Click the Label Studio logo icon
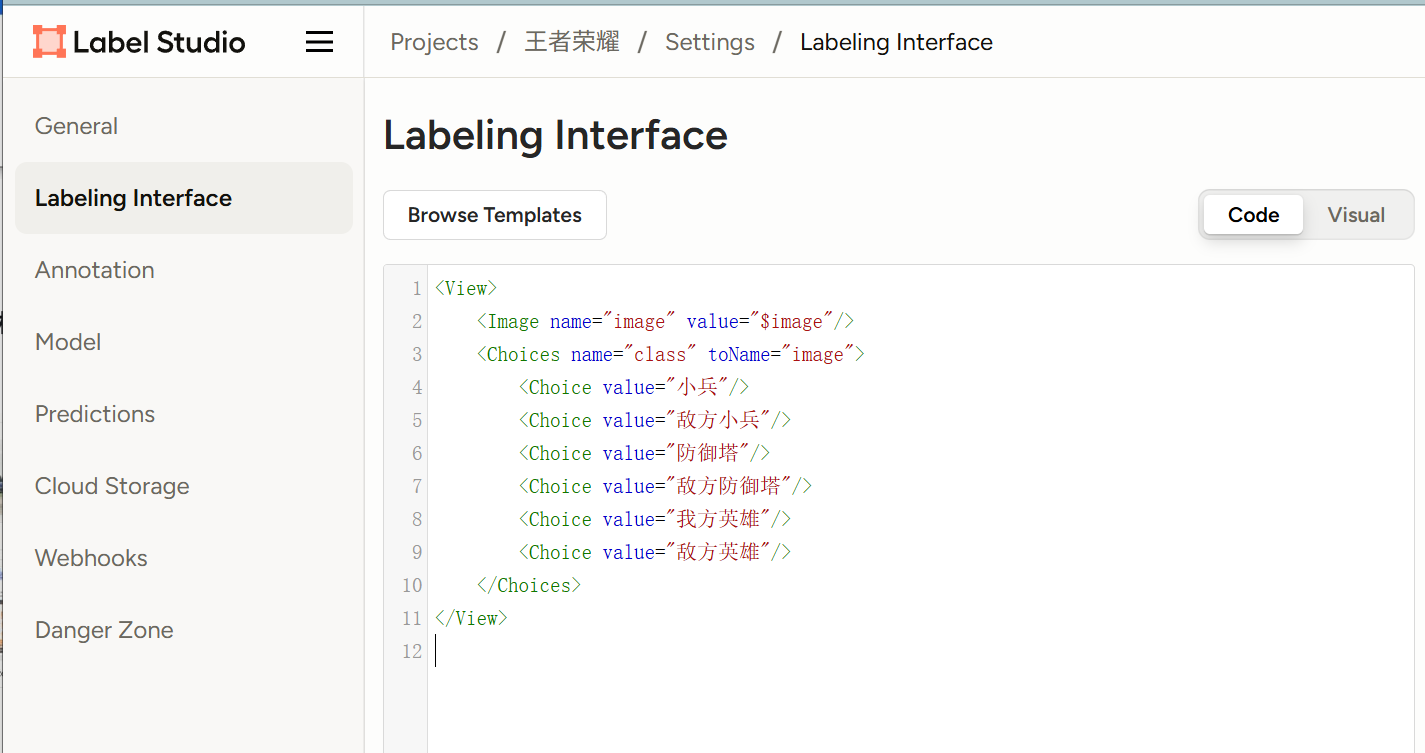 click(x=49, y=42)
